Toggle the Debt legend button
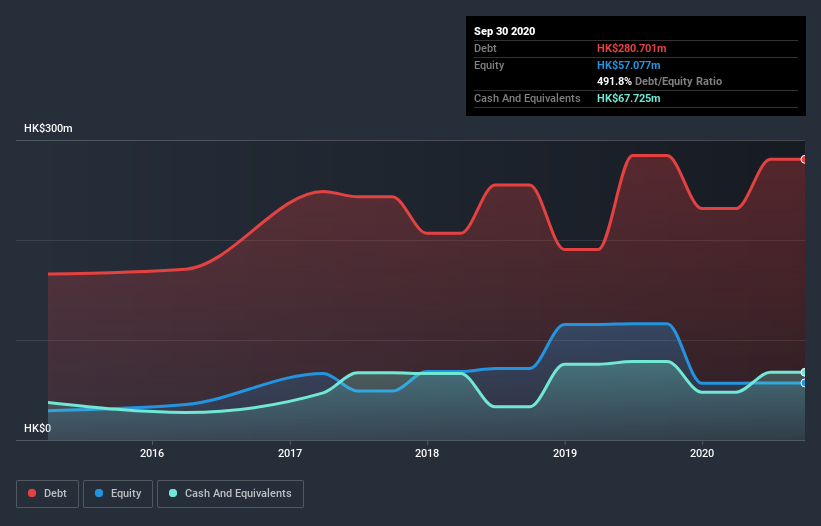Screen dimensions: 821x526 (x=47, y=494)
